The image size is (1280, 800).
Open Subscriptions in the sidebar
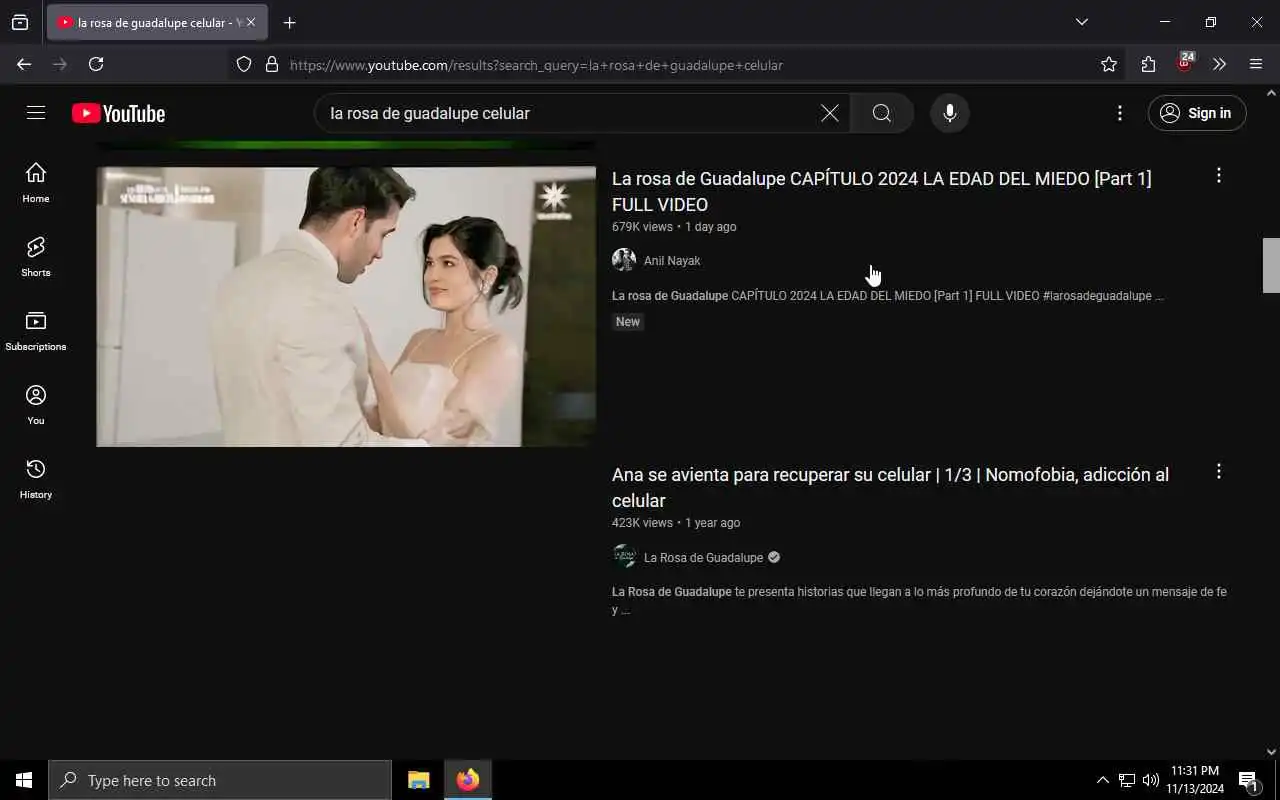36,331
